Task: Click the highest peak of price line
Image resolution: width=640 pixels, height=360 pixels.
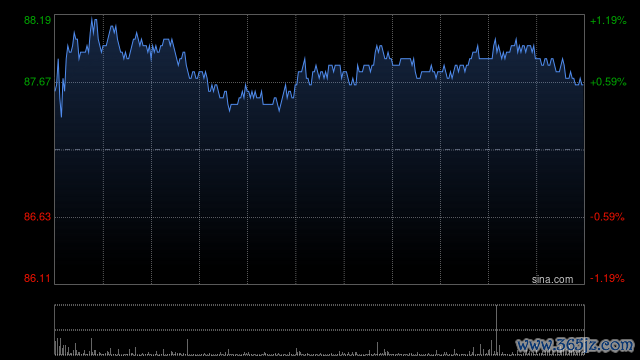Action: coord(93,18)
